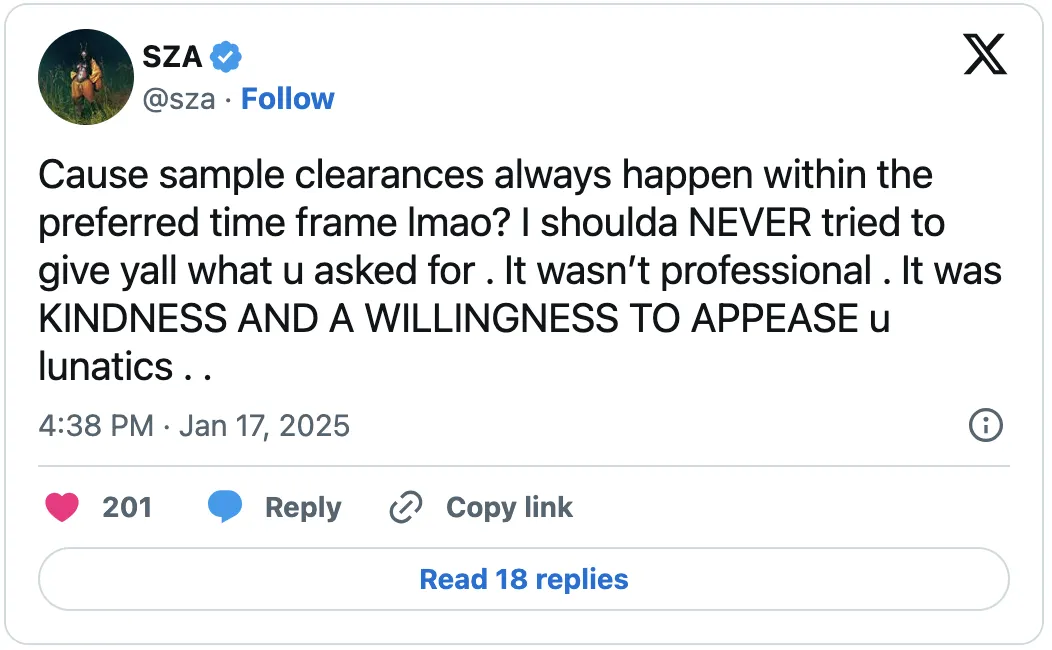Click the SZA display name
Image resolution: width=1052 pixels, height=650 pixels.
click(172, 57)
